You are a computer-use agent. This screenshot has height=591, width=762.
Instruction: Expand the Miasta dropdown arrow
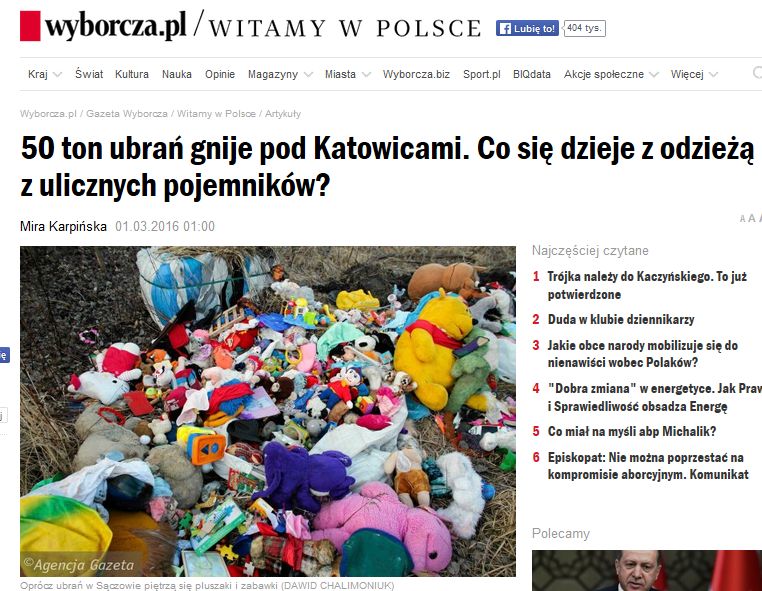[x=366, y=75]
